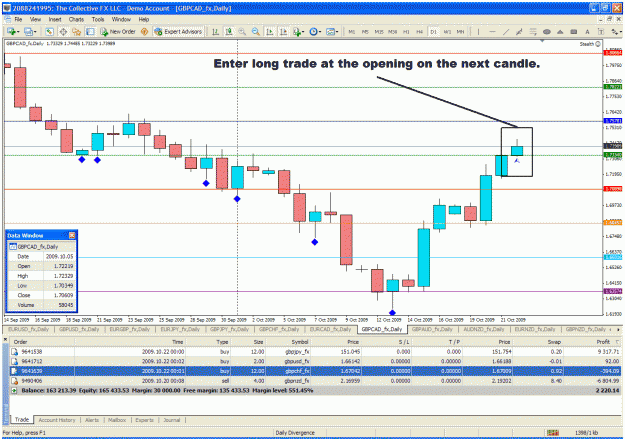Image resolution: width=625 pixels, height=439 pixels.
Task: Expand the New Chart dropdown arrow
Action: tap(18, 32)
